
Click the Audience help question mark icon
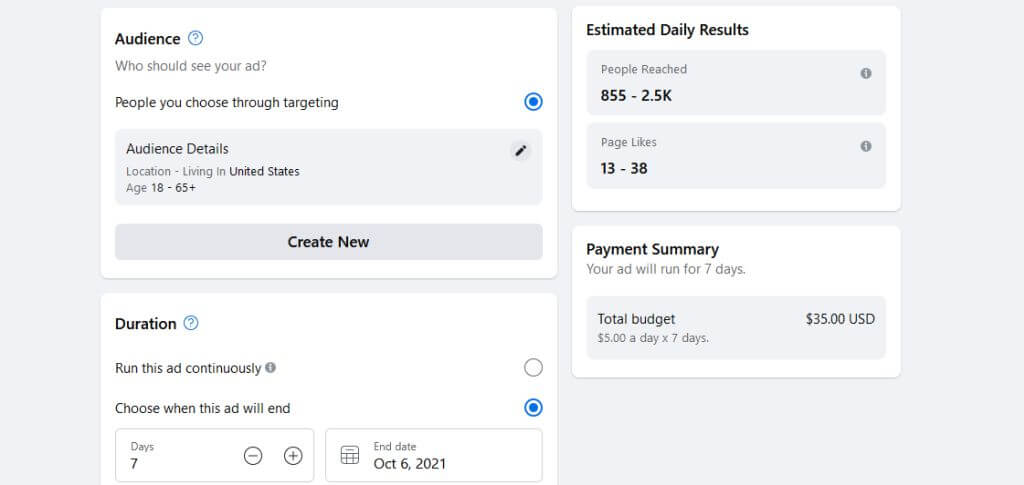point(195,39)
